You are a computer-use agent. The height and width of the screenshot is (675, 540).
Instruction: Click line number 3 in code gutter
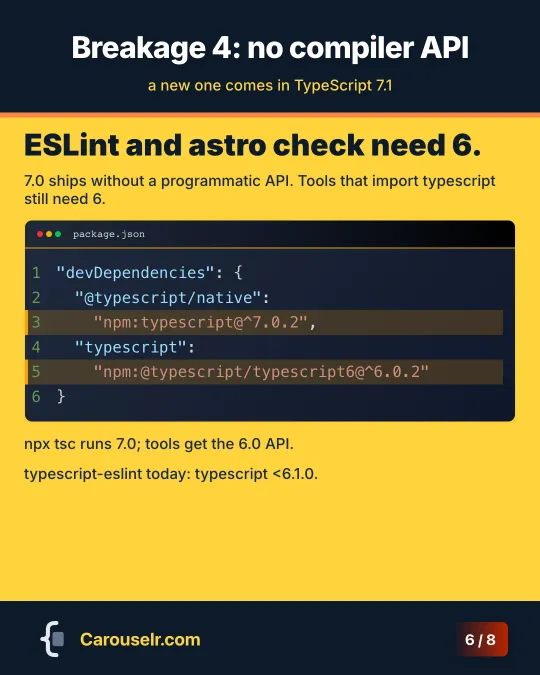click(36, 322)
